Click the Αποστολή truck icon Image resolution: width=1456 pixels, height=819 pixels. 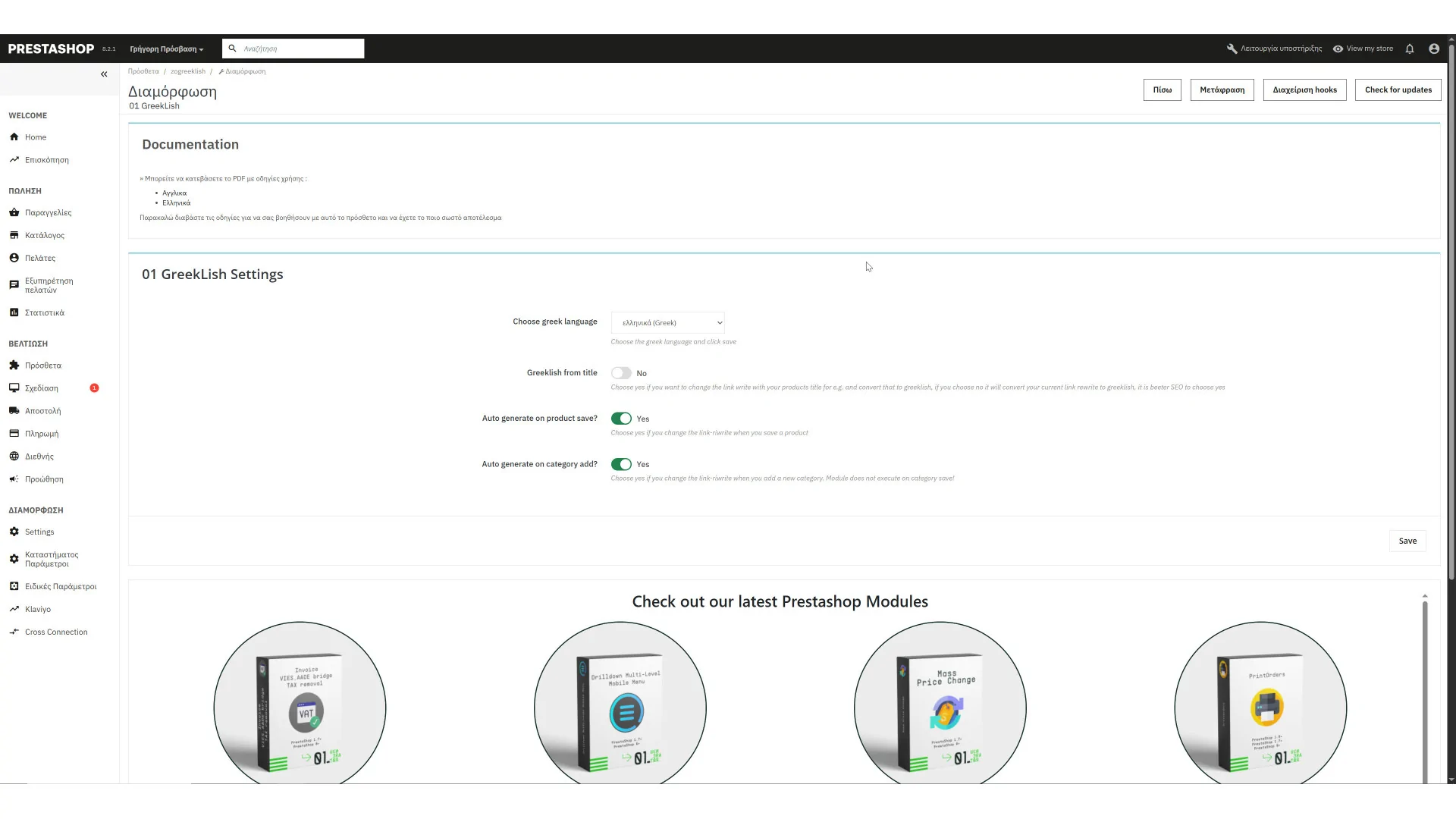(14, 411)
